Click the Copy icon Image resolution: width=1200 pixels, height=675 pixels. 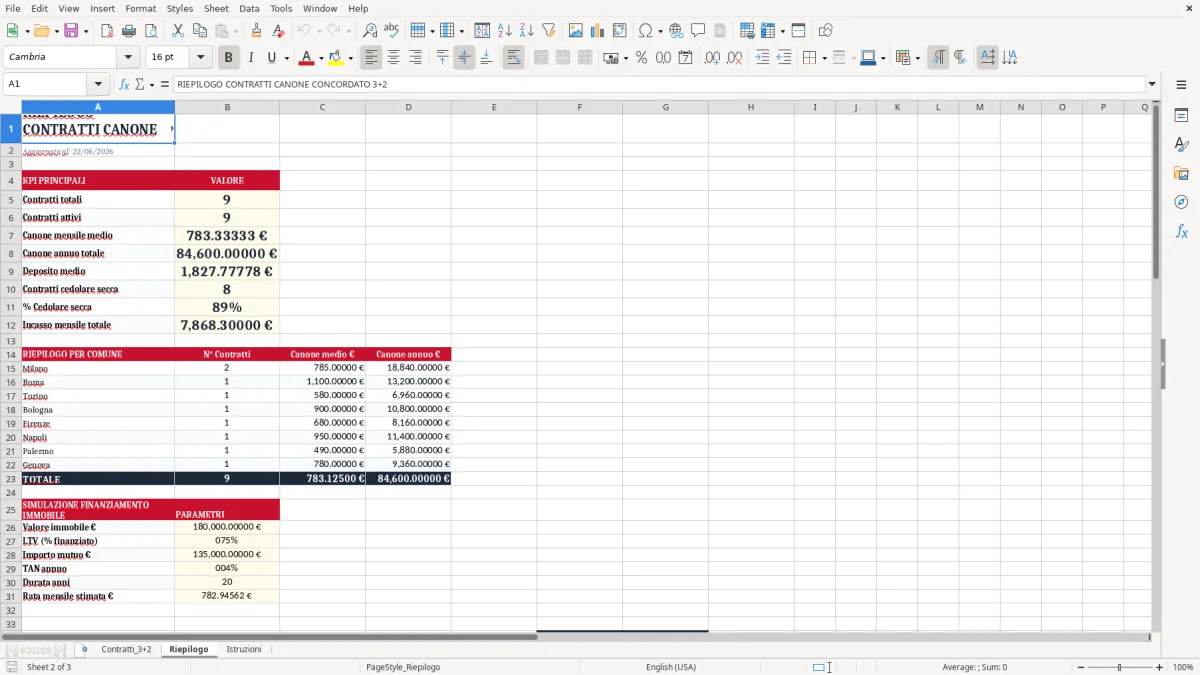click(x=199, y=31)
